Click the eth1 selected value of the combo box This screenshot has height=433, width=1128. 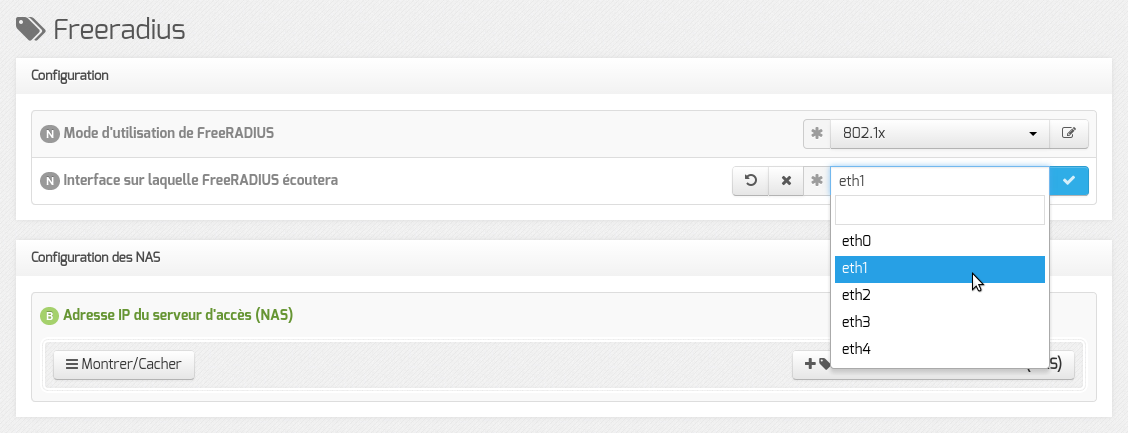coord(940,181)
